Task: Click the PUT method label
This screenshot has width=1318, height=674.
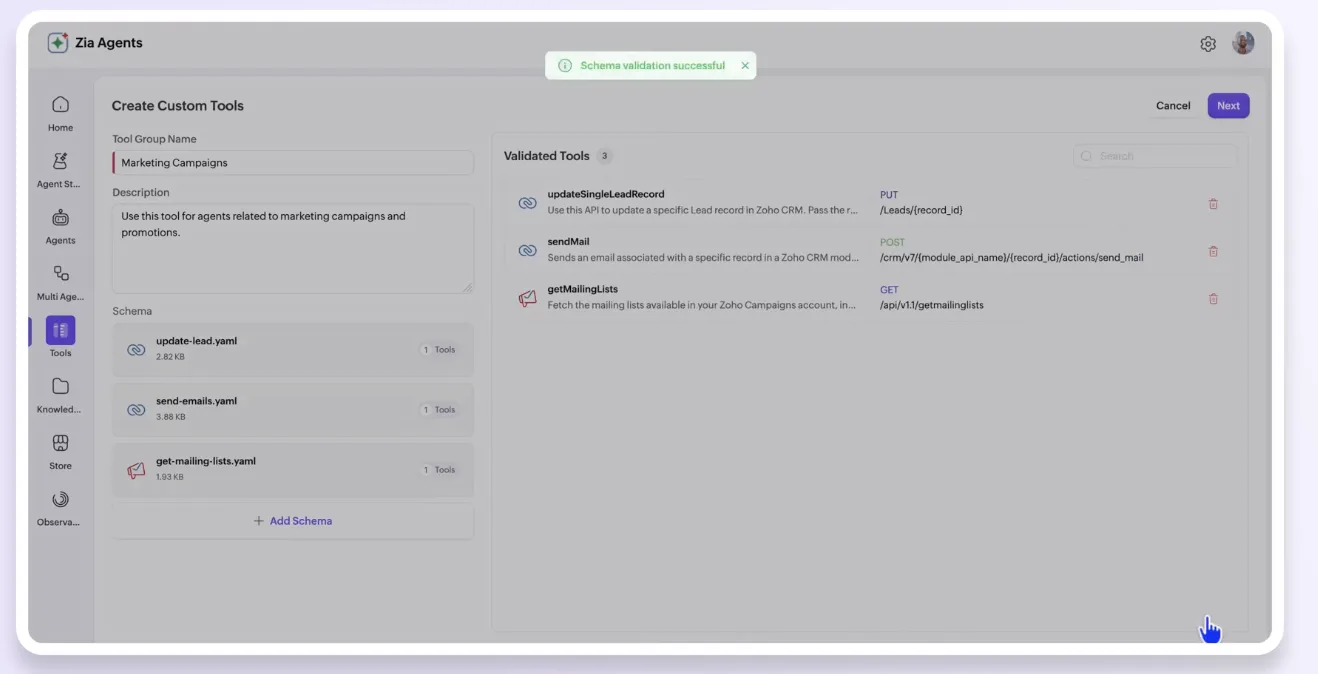Action: (x=889, y=195)
